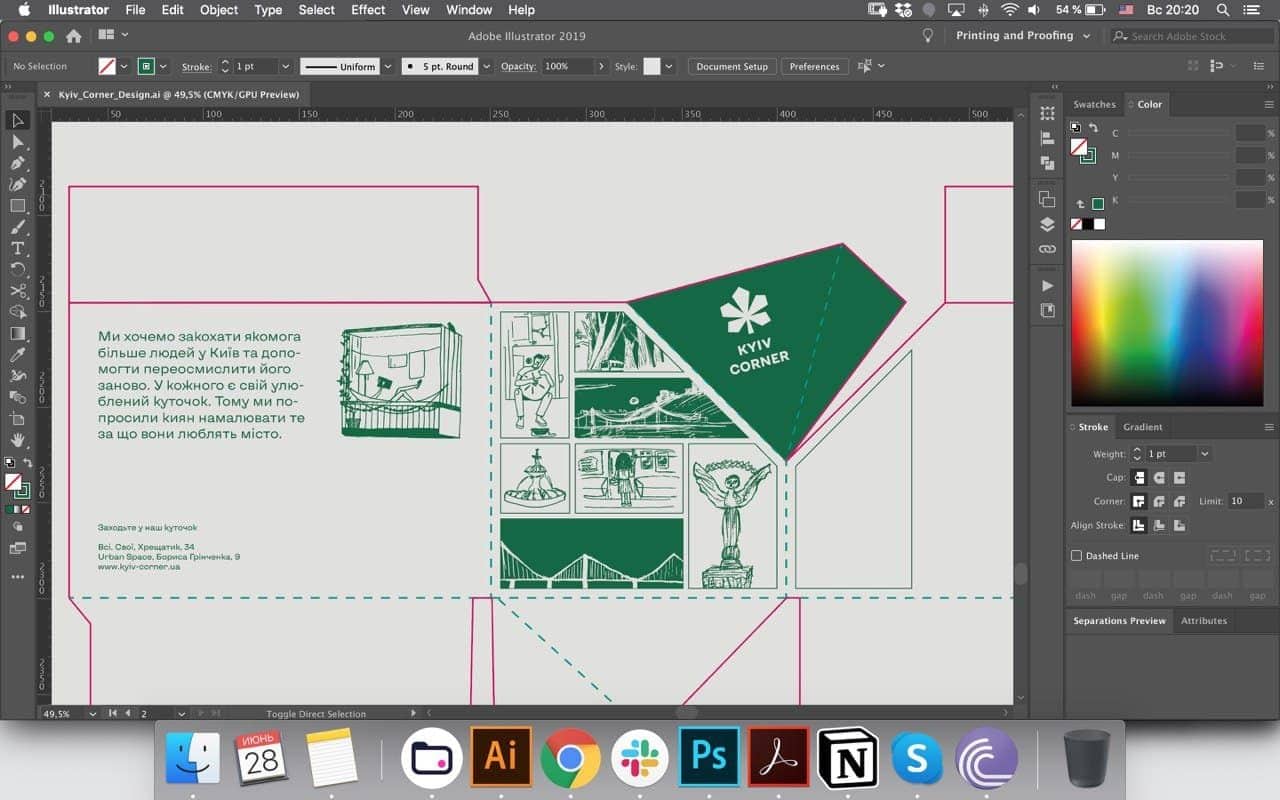Select the Rotate tool
This screenshot has height=800, width=1280.
pos(18,270)
